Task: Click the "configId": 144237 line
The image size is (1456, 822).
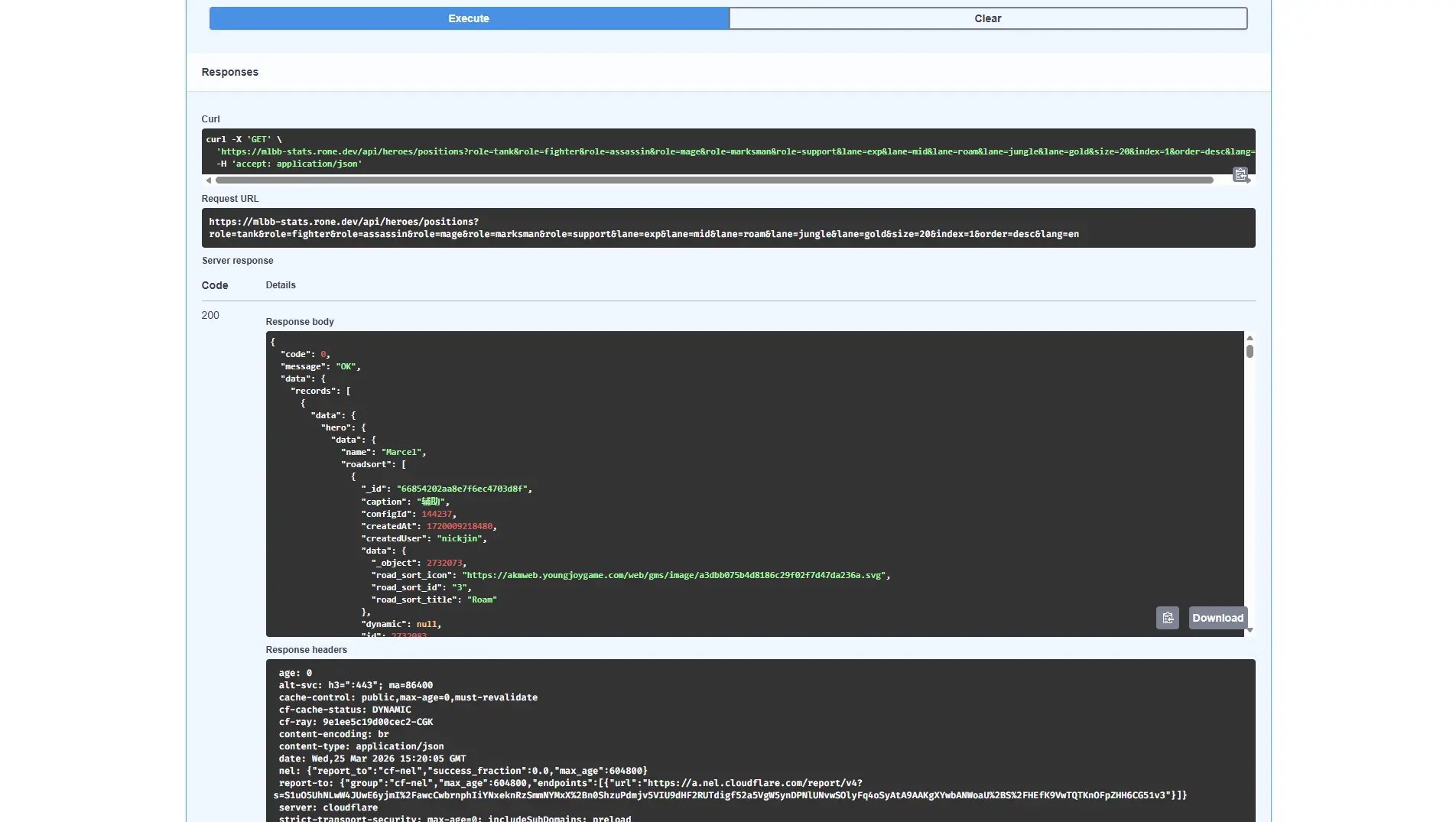Action: click(x=408, y=514)
